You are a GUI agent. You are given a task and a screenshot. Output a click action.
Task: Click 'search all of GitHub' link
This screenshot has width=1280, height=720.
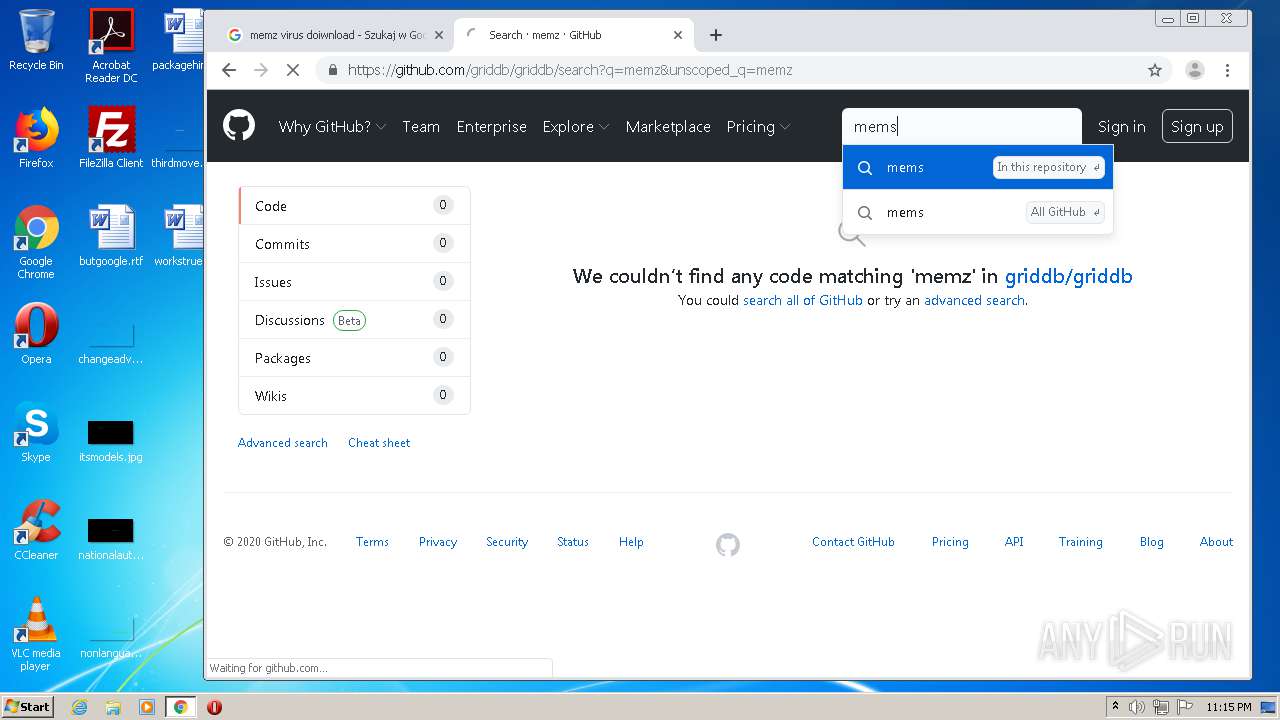click(802, 300)
